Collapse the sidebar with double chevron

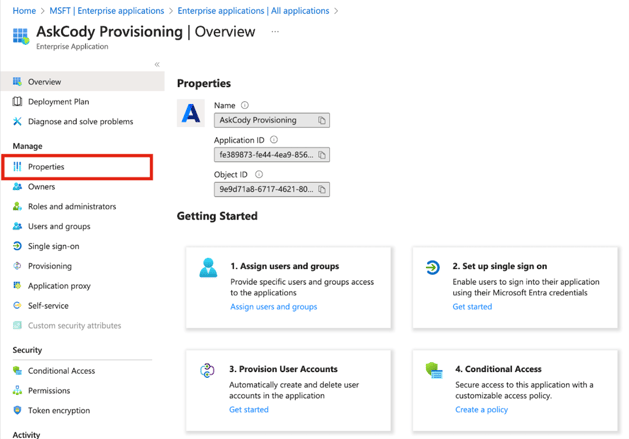click(x=157, y=64)
